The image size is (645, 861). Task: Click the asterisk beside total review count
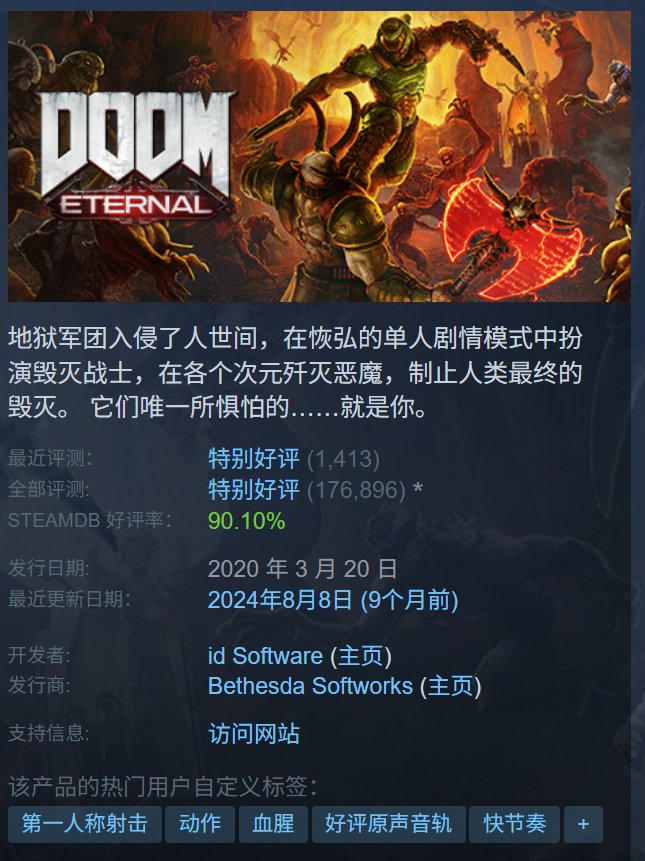click(418, 489)
